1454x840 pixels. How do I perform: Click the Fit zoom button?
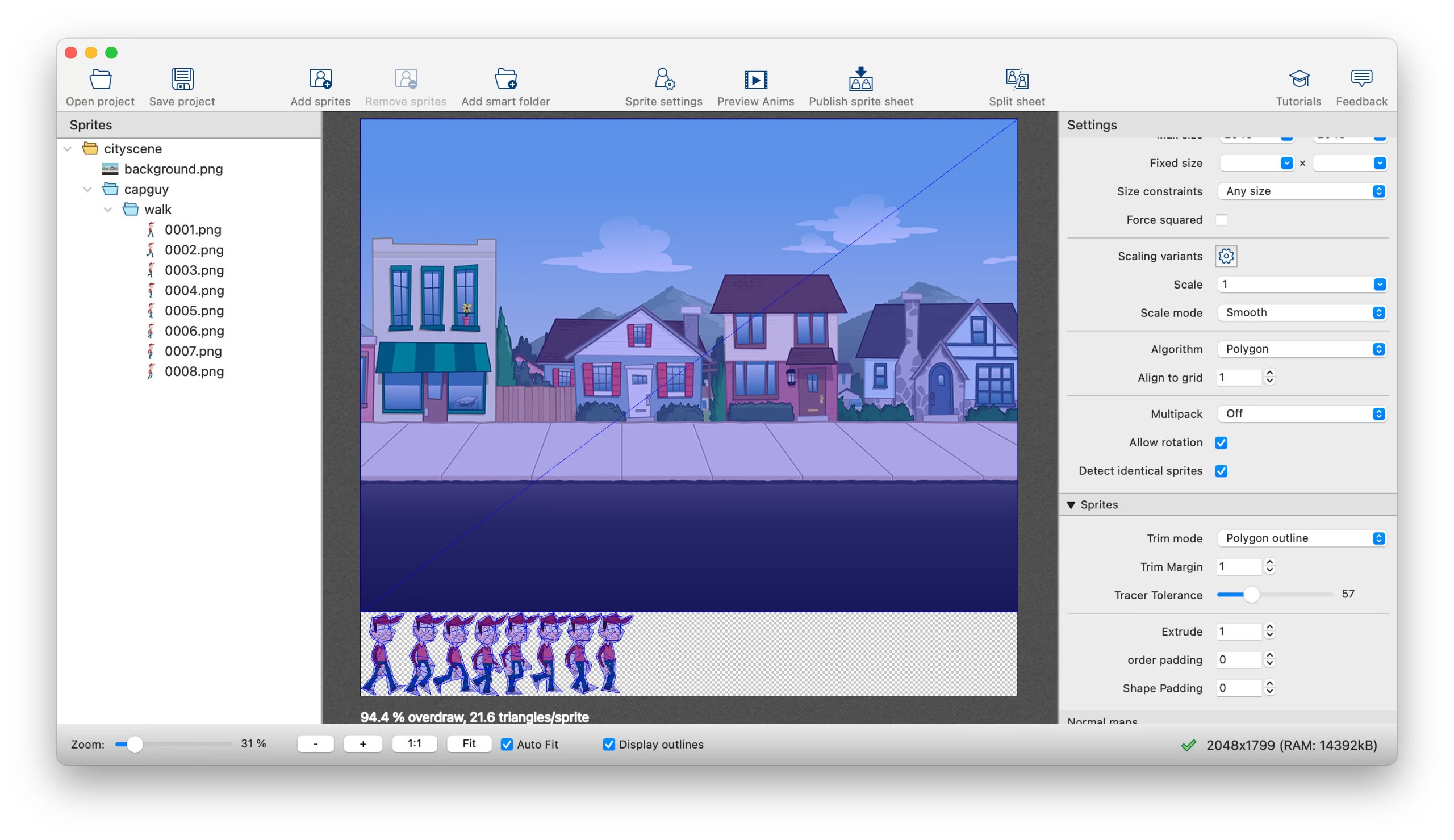click(469, 743)
